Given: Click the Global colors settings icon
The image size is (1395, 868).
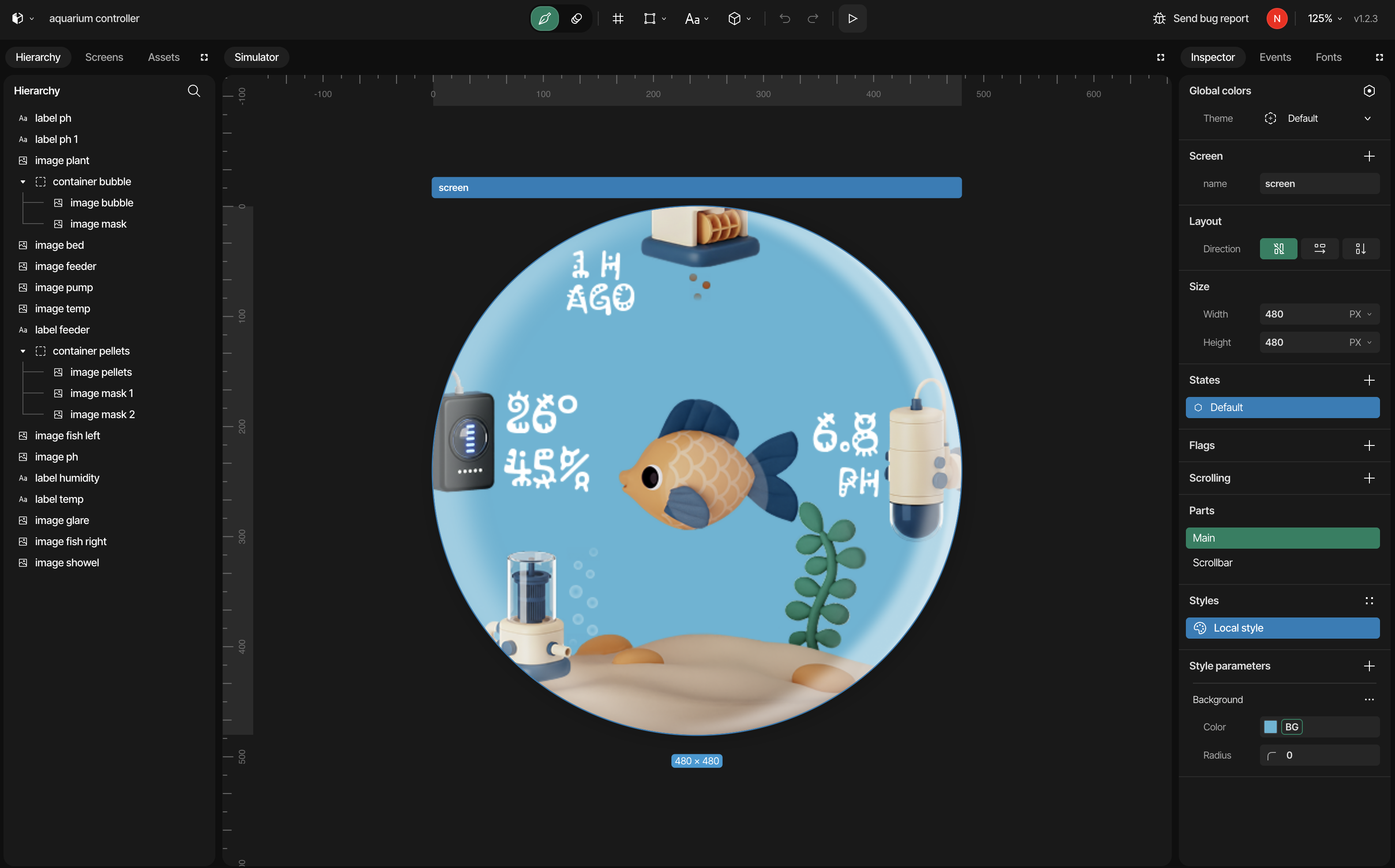Looking at the screenshot, I should (x=1369, y=91).
